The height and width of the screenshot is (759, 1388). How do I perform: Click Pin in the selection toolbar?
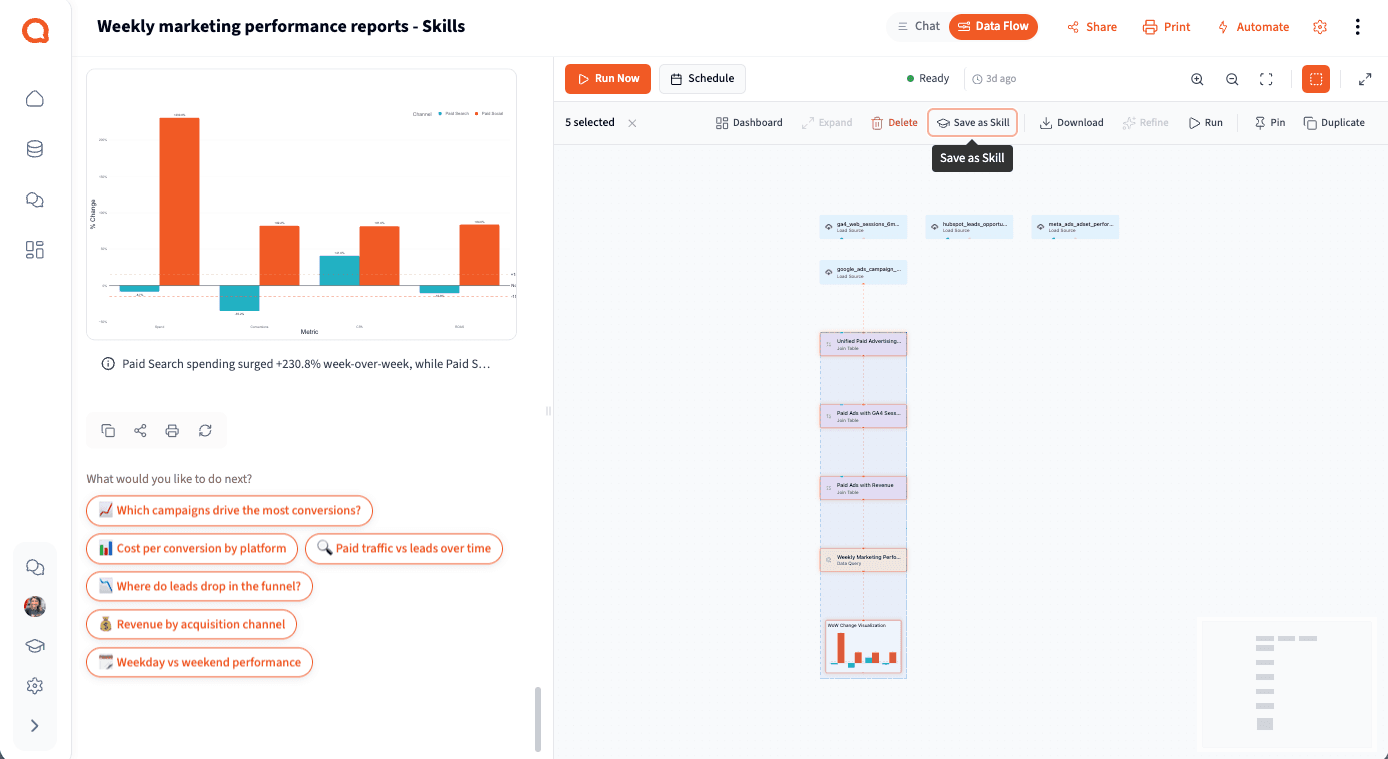(x=1269, y=123)
